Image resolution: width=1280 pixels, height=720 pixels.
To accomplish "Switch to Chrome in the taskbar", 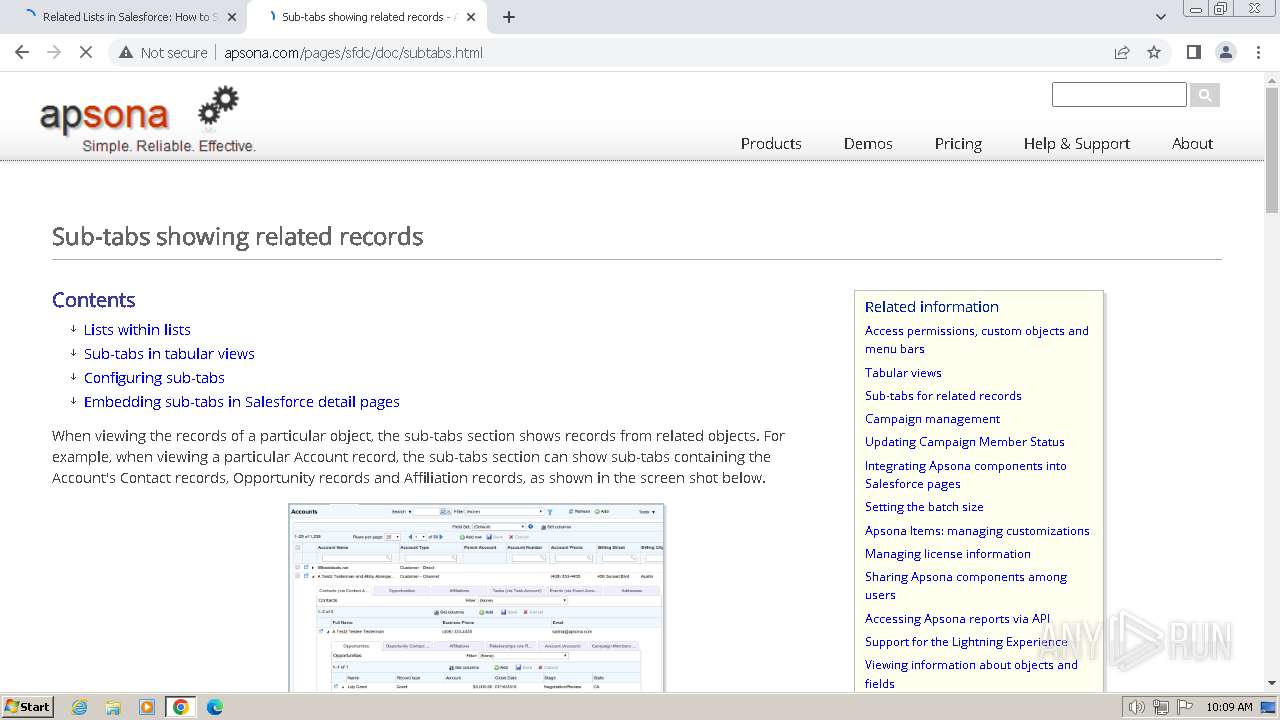I will (x=181, y=707).
